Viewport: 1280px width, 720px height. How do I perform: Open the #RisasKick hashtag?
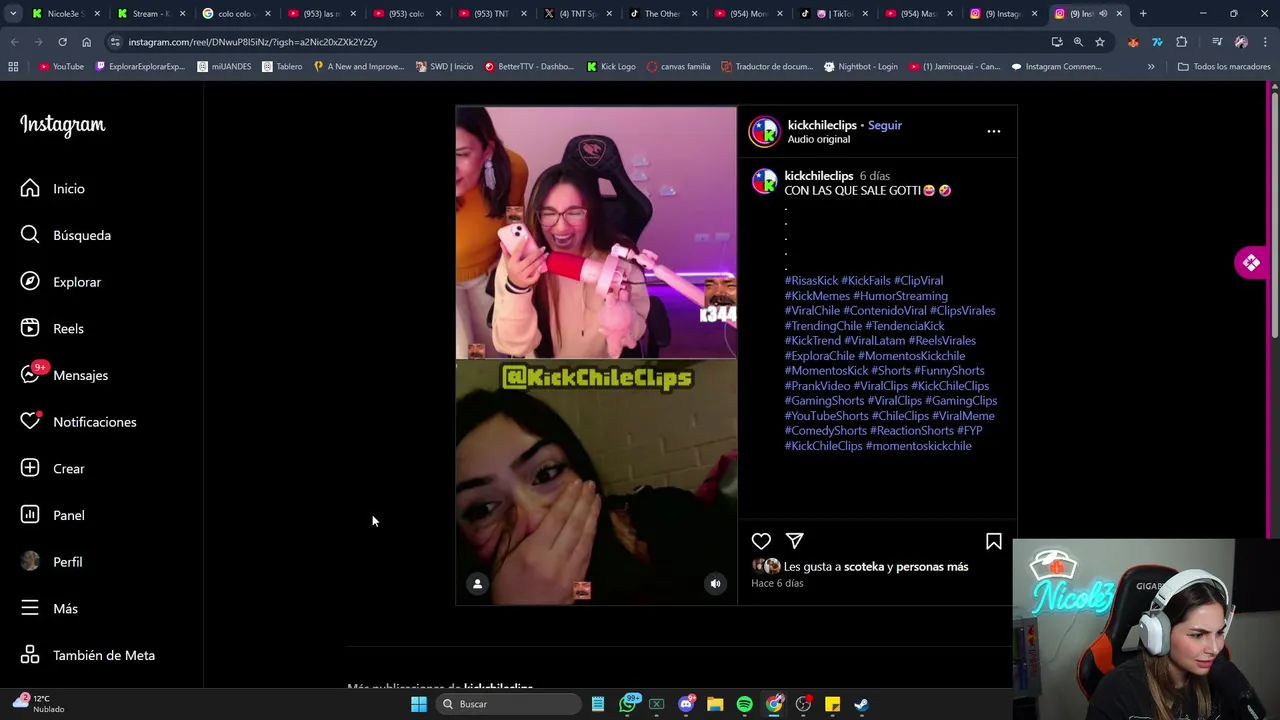(811, 281)
